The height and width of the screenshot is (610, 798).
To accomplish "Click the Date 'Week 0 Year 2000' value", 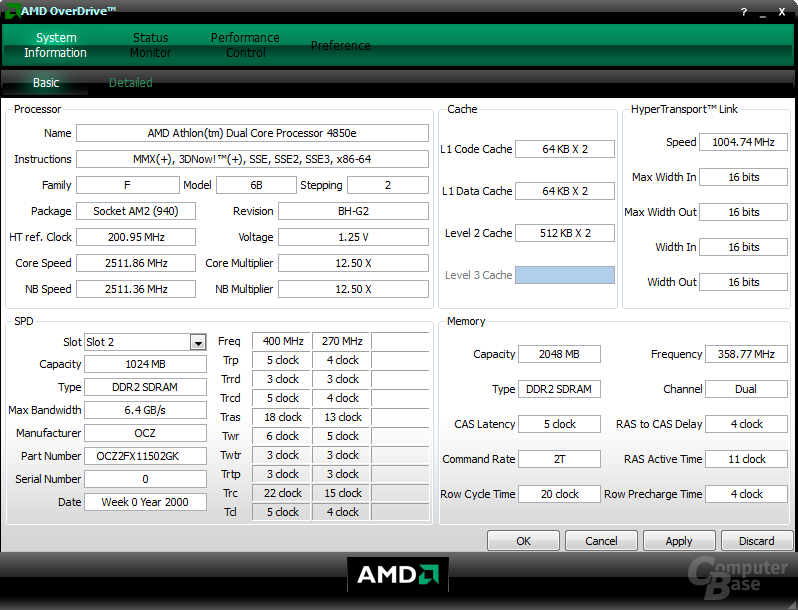I will [x=145, y=502].
